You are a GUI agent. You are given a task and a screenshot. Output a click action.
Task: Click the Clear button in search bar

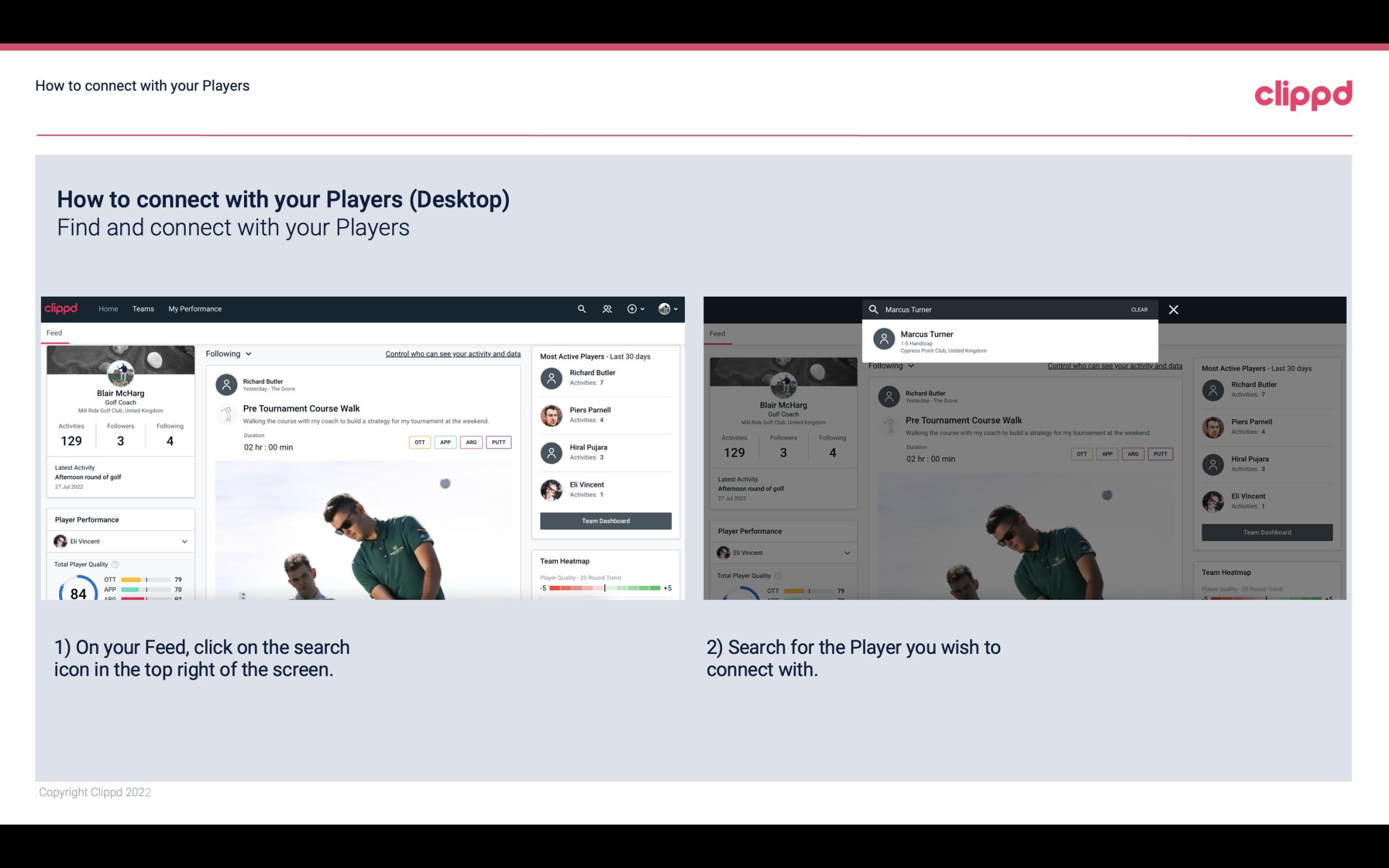1139,309
